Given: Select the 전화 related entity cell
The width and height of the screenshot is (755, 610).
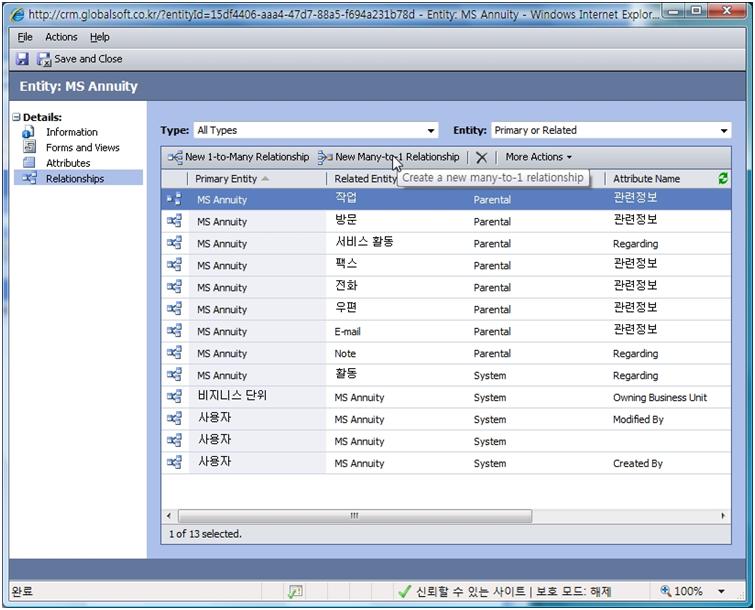Looking at the screenshot, I should 346,286.
